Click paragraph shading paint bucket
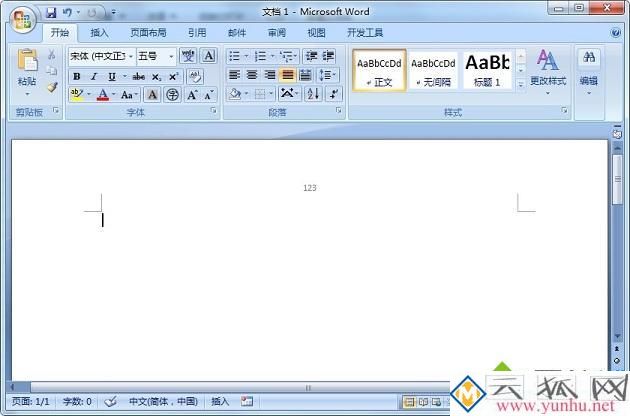The width and height of the screenshot is (630, 416). coord(235,94)
